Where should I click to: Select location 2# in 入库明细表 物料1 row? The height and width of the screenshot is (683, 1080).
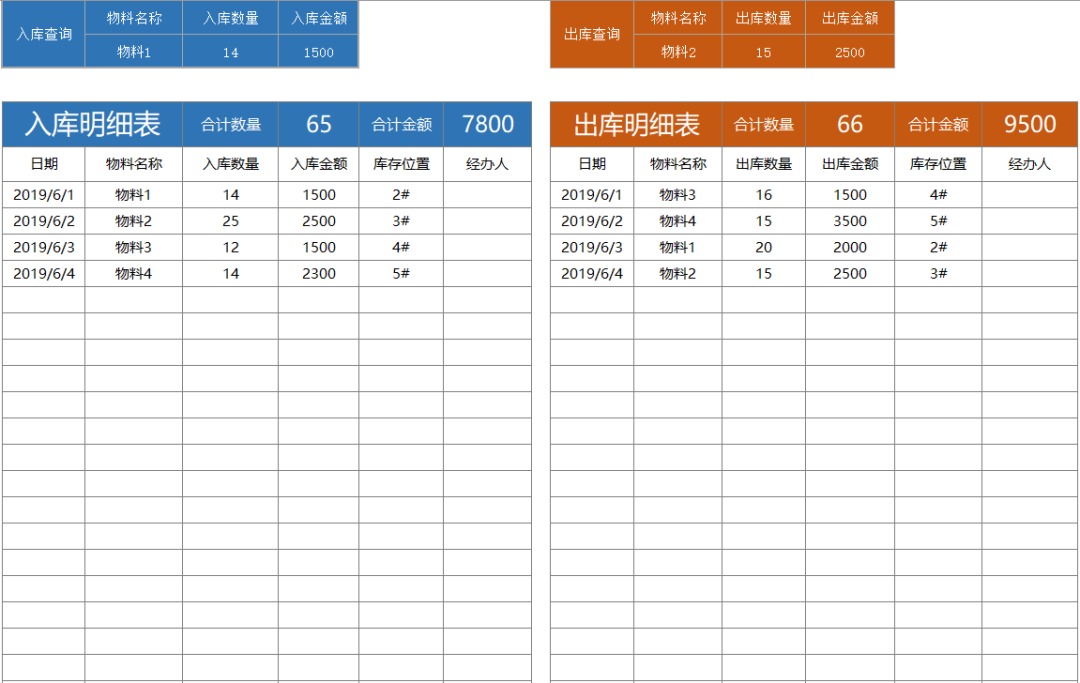(401, 195)
